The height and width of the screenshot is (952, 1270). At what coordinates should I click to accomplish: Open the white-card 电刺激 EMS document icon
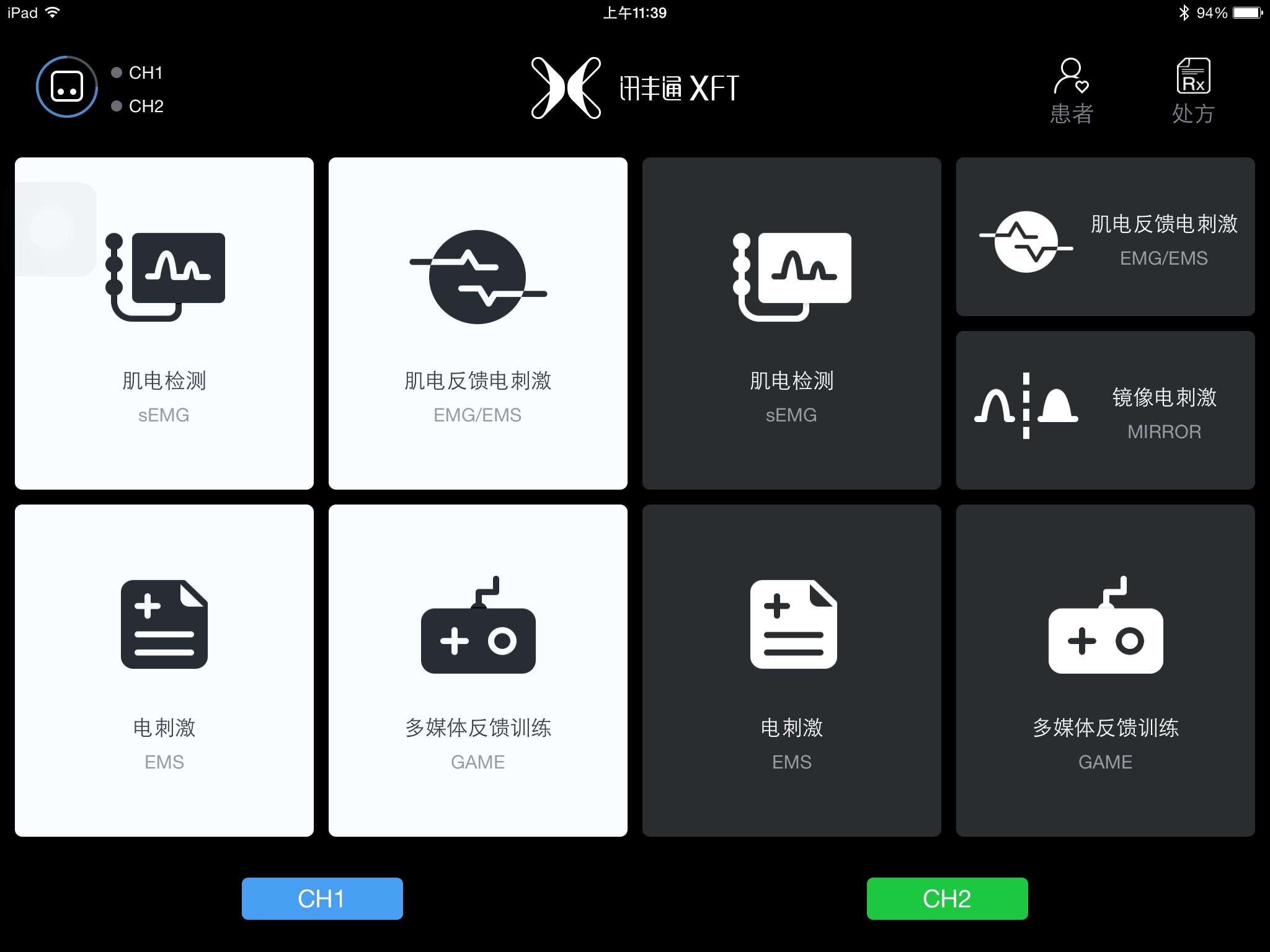click(x=164, y=624)
